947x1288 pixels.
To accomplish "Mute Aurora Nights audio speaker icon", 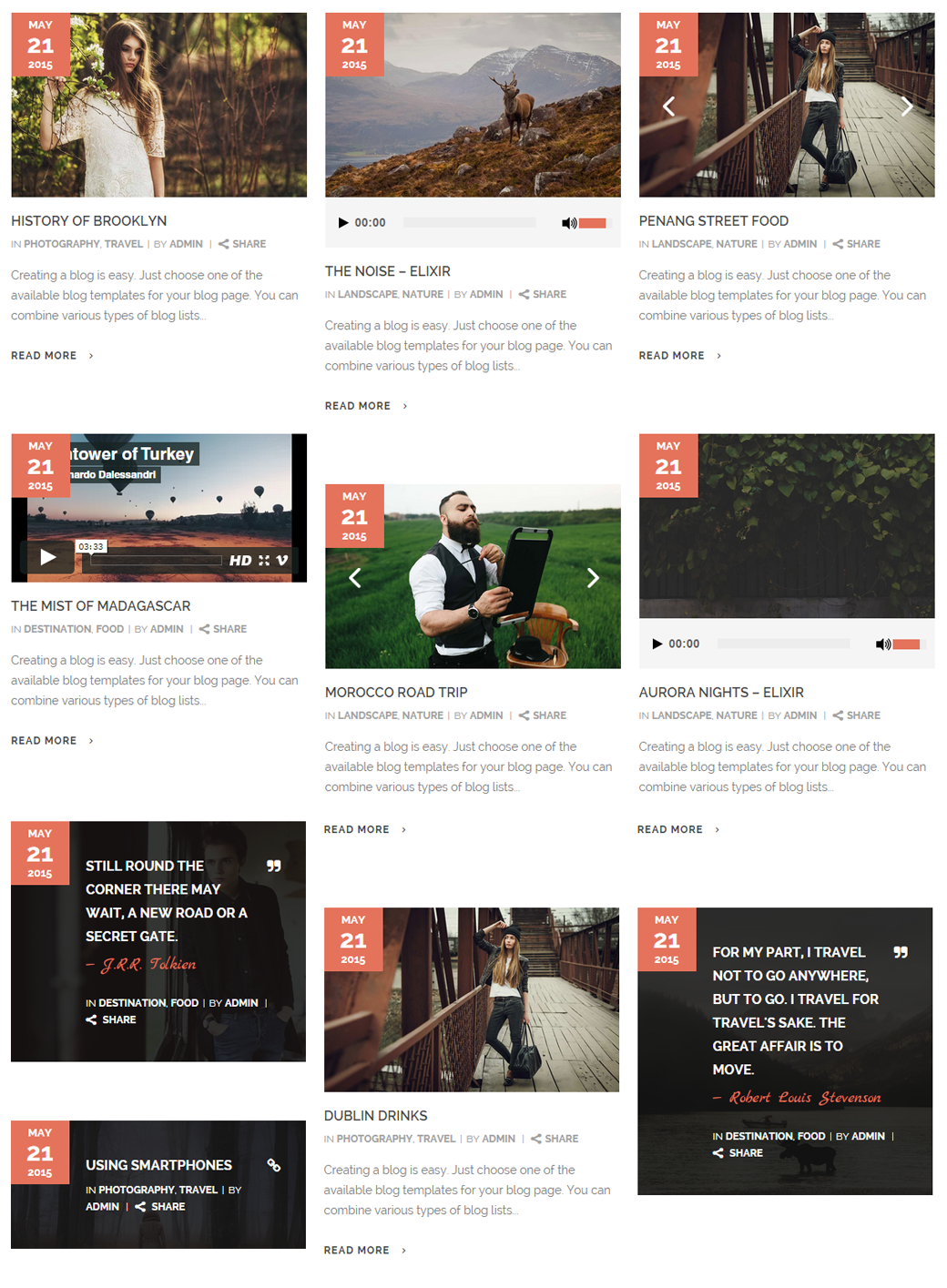I will point(883,644).
